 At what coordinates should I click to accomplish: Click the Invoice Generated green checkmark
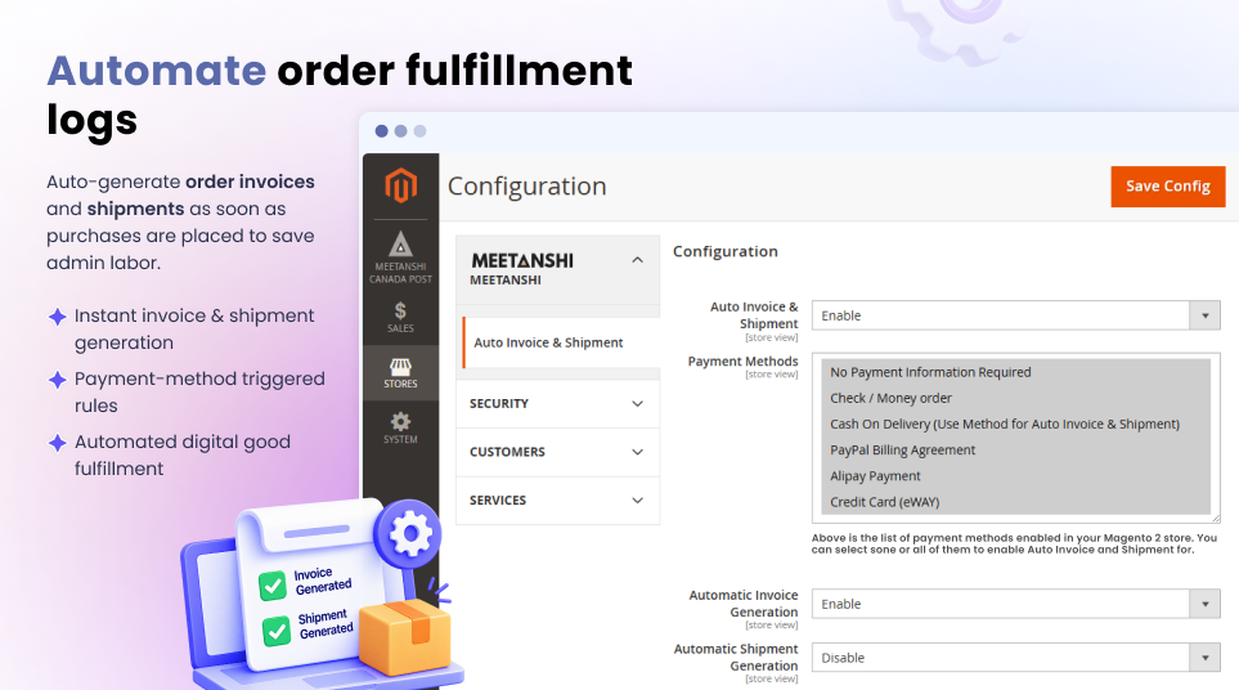(272, 585)
